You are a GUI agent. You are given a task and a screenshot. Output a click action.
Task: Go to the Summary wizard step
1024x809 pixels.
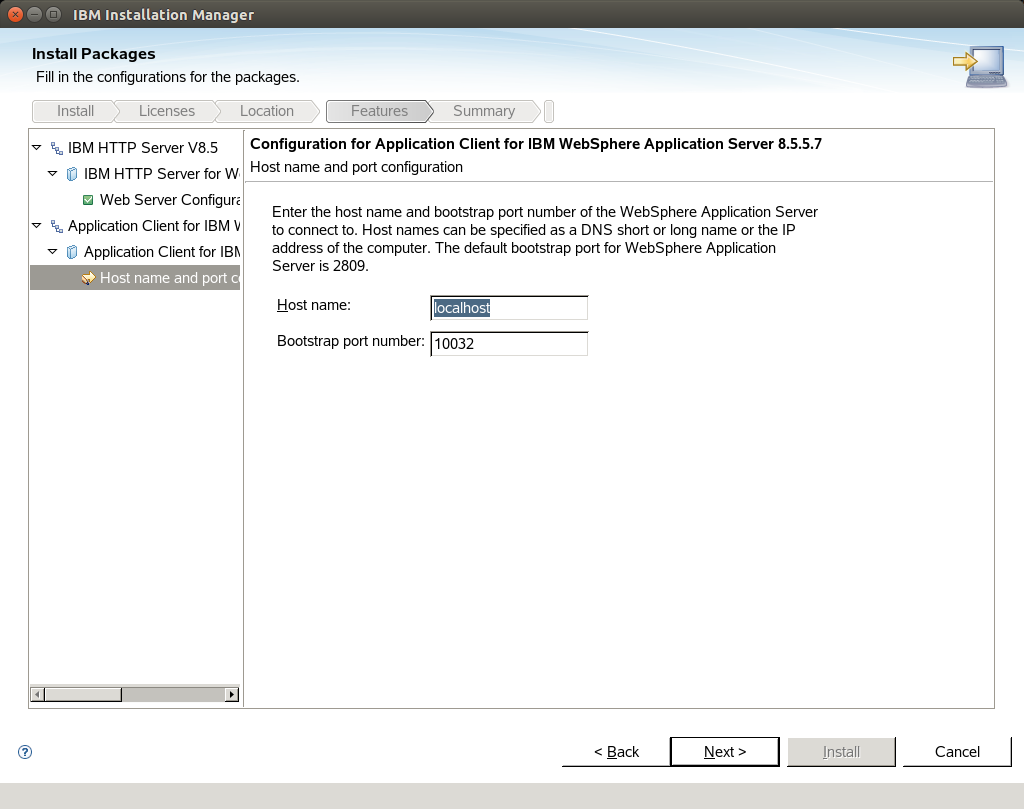pos(484,111)
